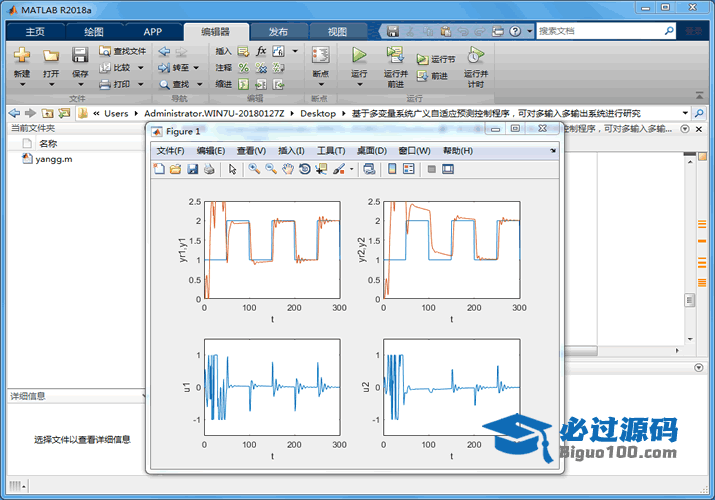Toggle the Rotate 3D tool in Figure 1
The image size is (715, 500).
[305, 169]
